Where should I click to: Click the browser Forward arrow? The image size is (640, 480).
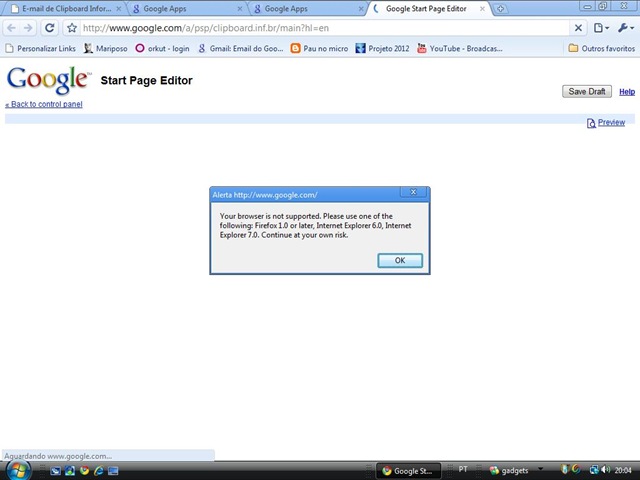tap(28, 28)
